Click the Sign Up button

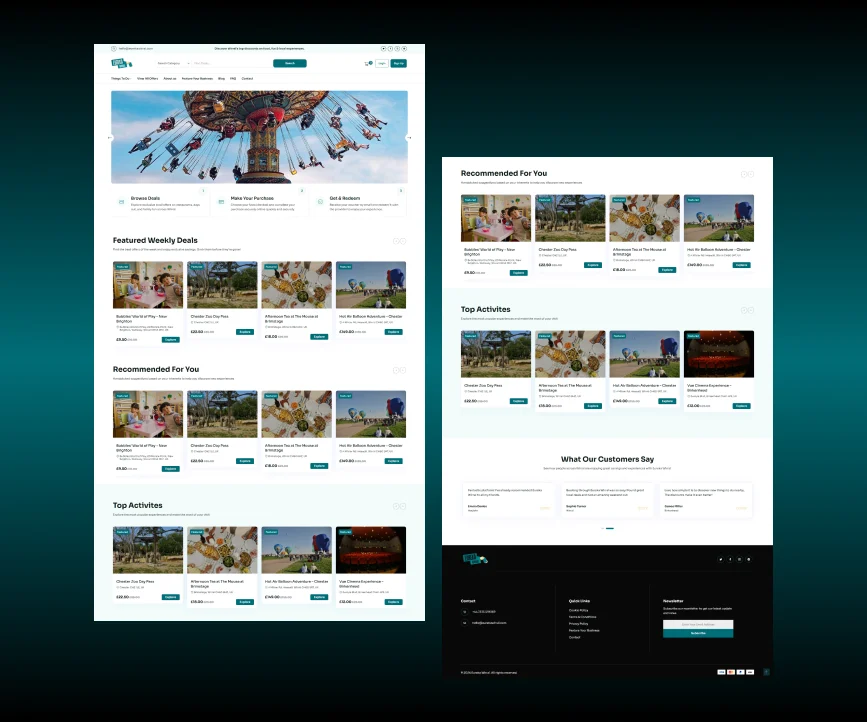pyautogui.click(x=398, y=63)
